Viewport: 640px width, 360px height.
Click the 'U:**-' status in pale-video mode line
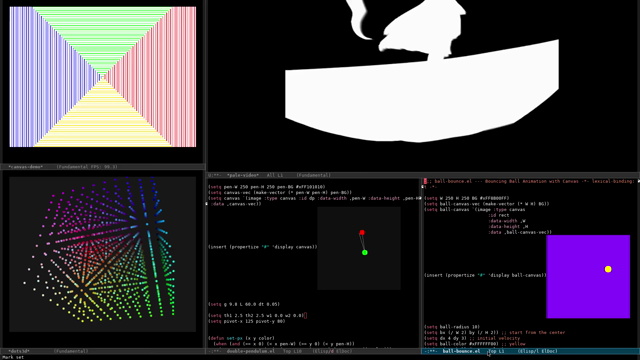tap(214, 175)
